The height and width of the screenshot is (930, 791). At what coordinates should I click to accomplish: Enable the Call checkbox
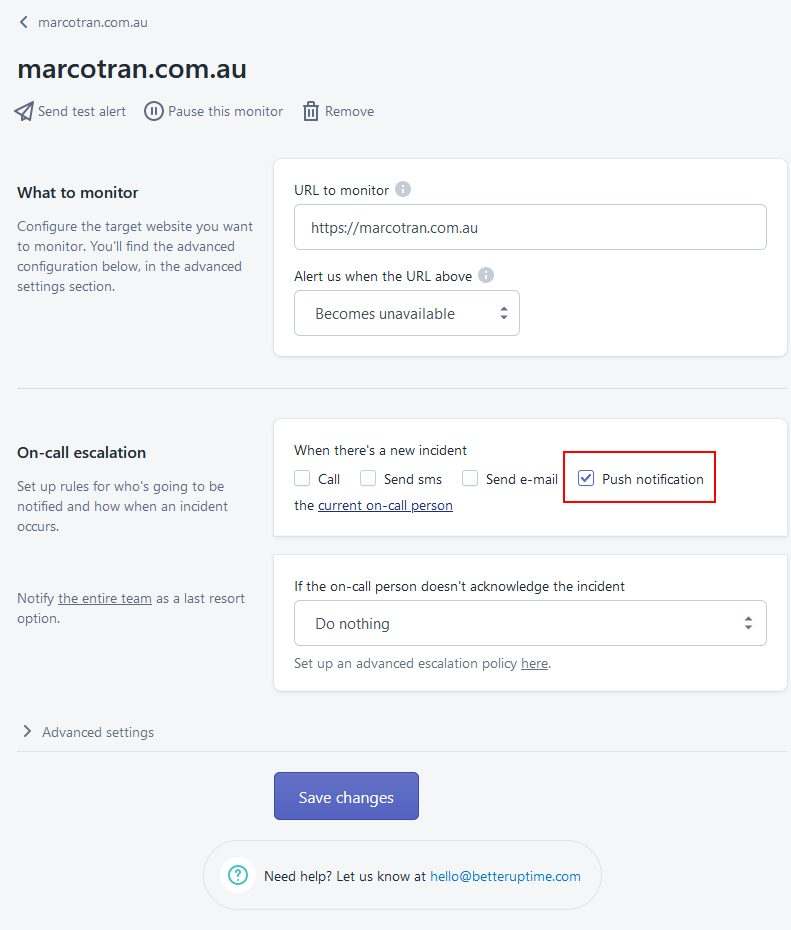point(302,479)
